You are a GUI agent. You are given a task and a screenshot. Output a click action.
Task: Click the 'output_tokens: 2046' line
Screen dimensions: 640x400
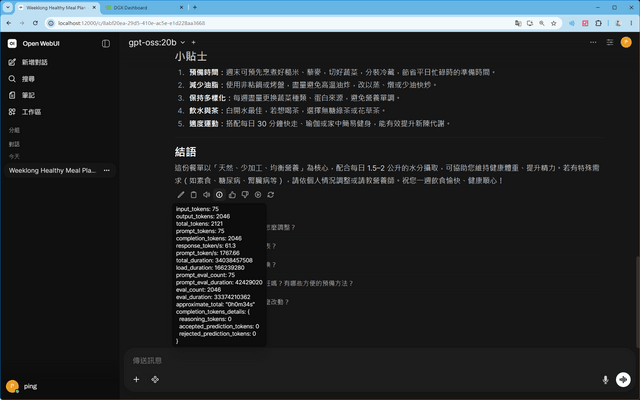click(x=203, y=216)
